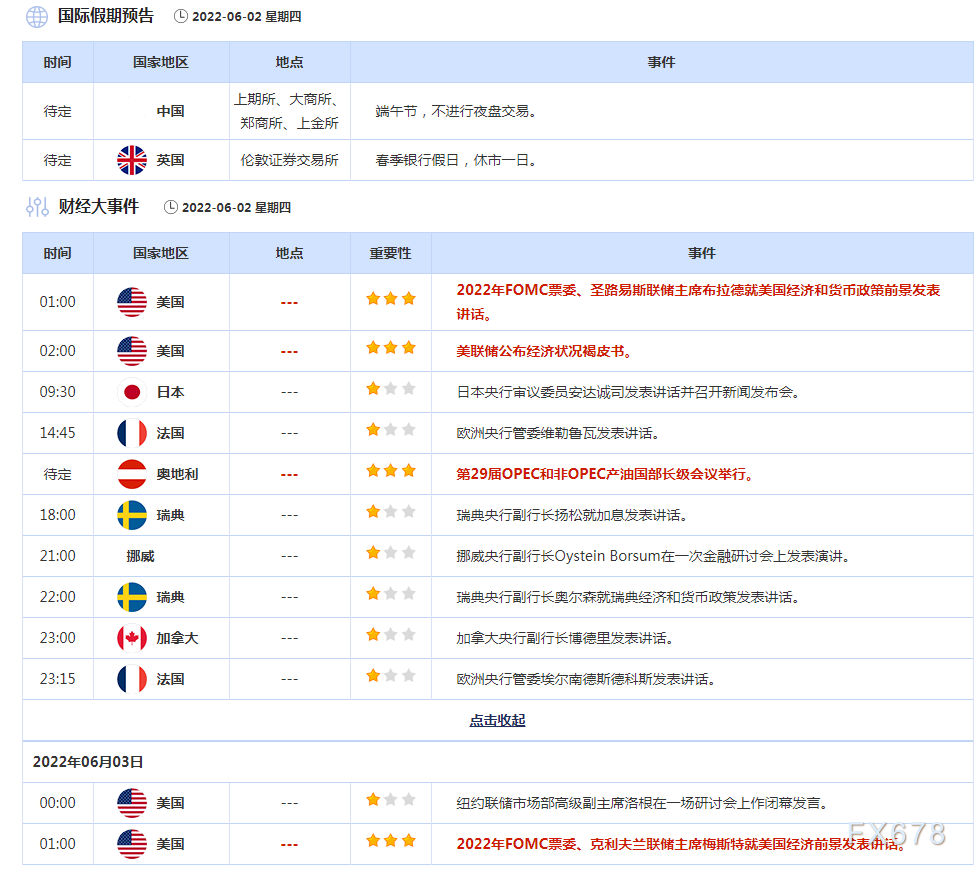976x869 pixels.
Task: Click the 2022年06月03日 date divider row
Action: [x=497, y=762]
